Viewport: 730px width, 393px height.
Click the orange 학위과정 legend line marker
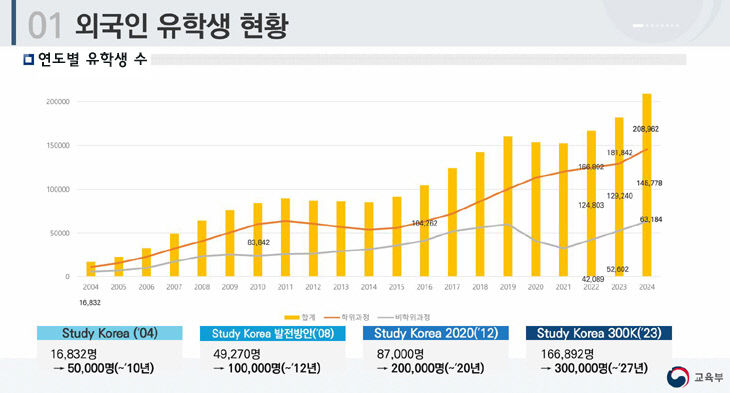pos(332,318)
